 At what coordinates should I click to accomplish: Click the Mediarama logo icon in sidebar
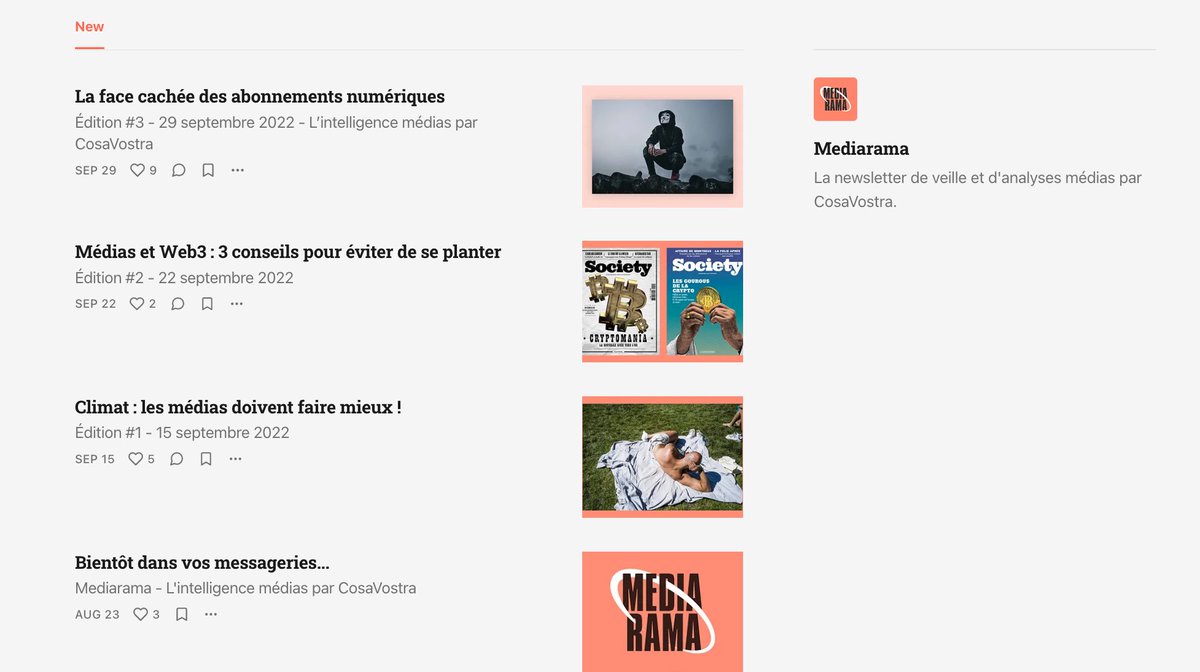(835, 99)
